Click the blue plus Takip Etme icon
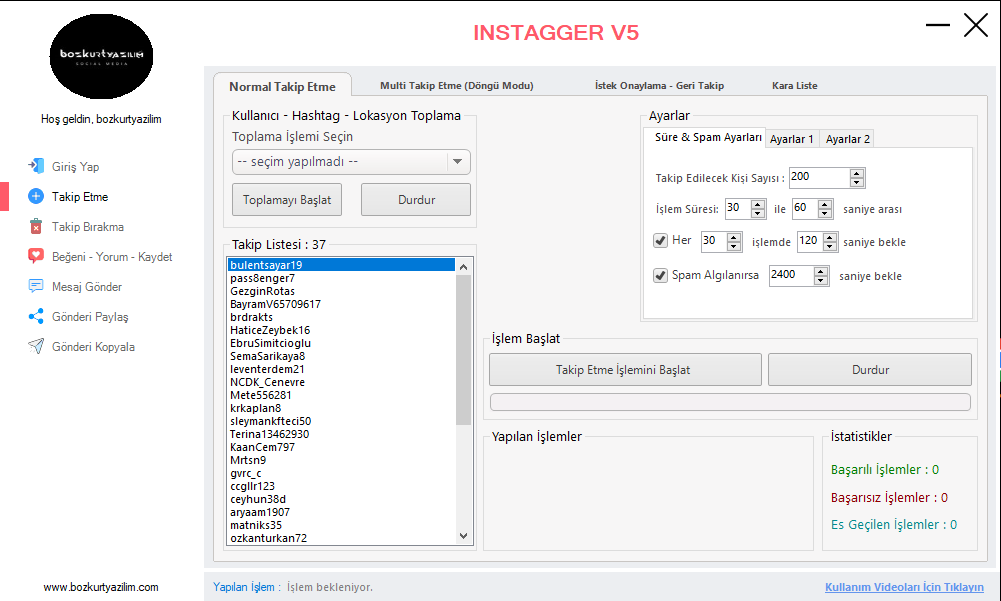1001x601 pixels. pyautogui.click(x=36, y=196)
